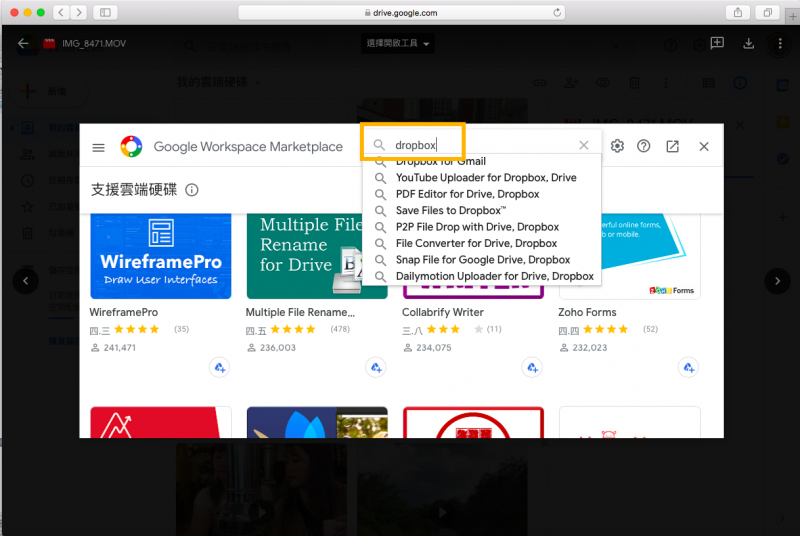Viewport: 800px width, 536px height.
Task: Open Marketplace settings gear
Action: click(617, 146)
